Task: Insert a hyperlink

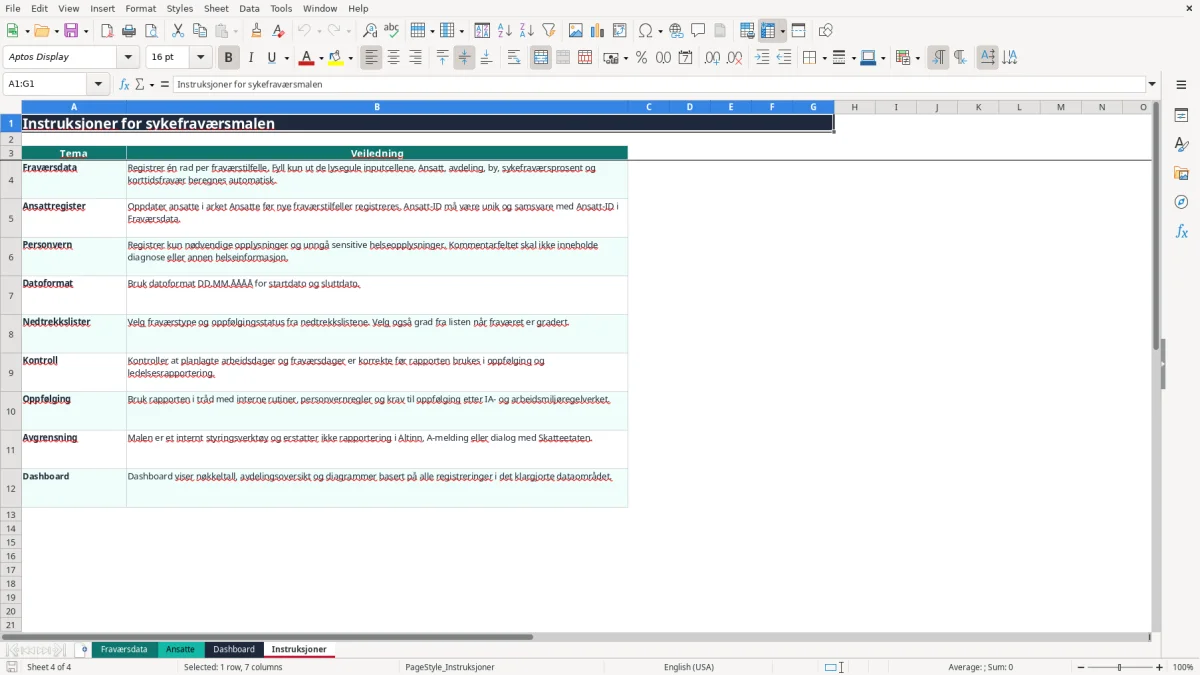Action: click(x=676, y=30)
